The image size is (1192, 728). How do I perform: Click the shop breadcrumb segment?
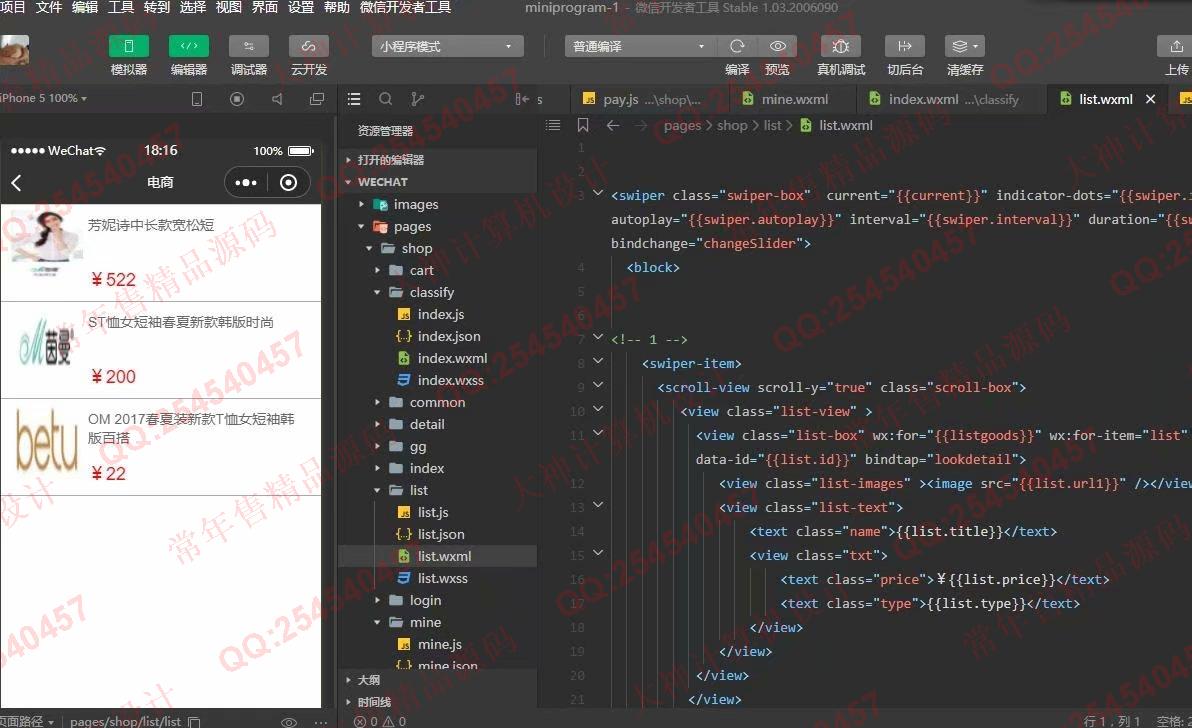click(x=732, y=125)
